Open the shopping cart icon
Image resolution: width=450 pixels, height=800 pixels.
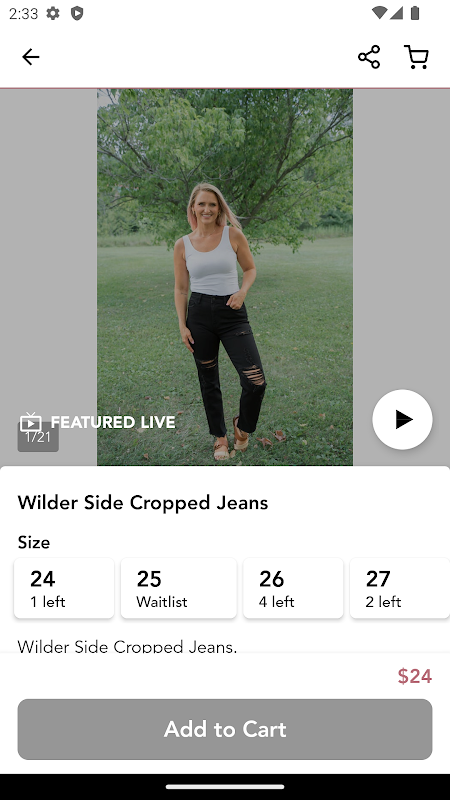point(416,57)
